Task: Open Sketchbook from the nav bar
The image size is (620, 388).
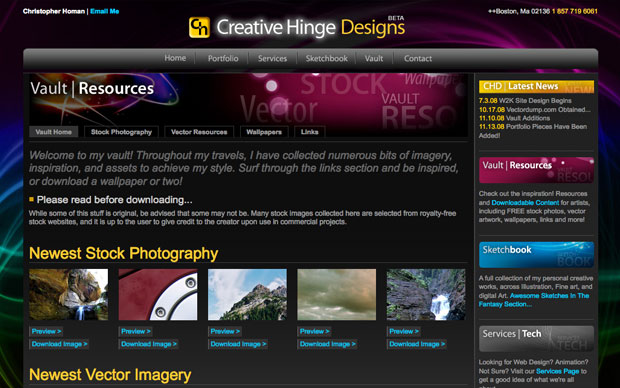Action: 326,58
